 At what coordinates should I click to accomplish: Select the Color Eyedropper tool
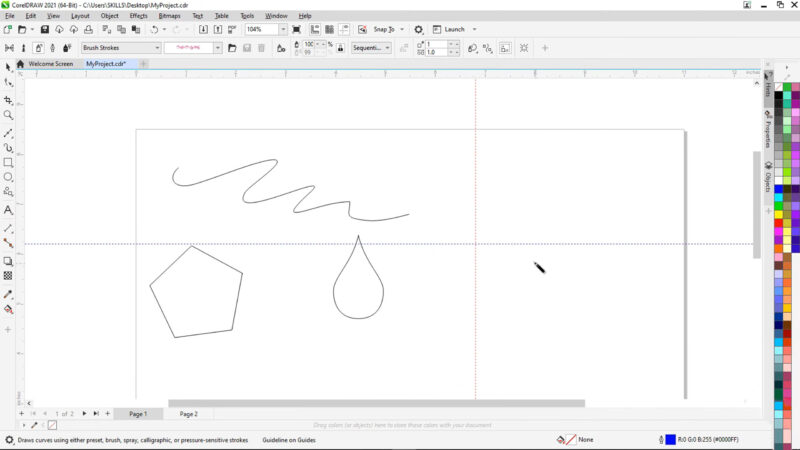point(8,294)
